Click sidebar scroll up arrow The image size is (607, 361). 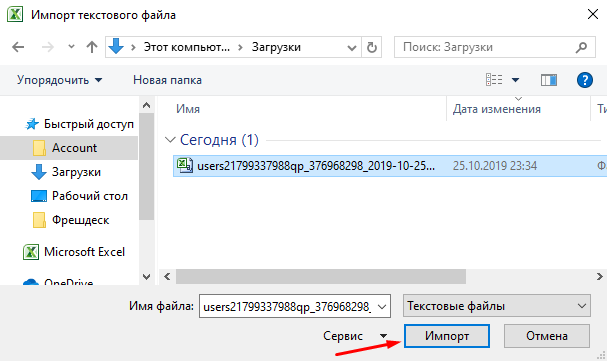point(146,105)
